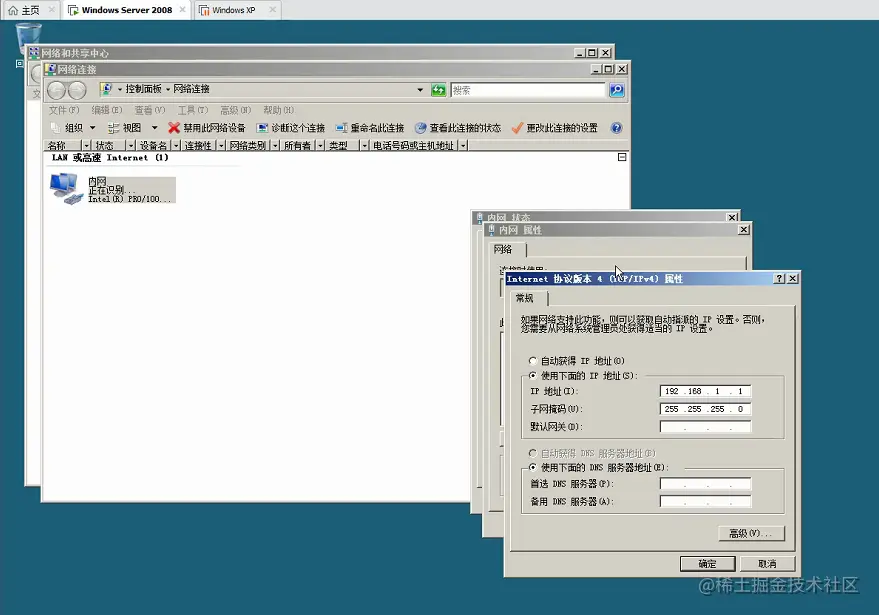Click the 搜索 search box
This screenshot has height=615, width=879.
528,90
